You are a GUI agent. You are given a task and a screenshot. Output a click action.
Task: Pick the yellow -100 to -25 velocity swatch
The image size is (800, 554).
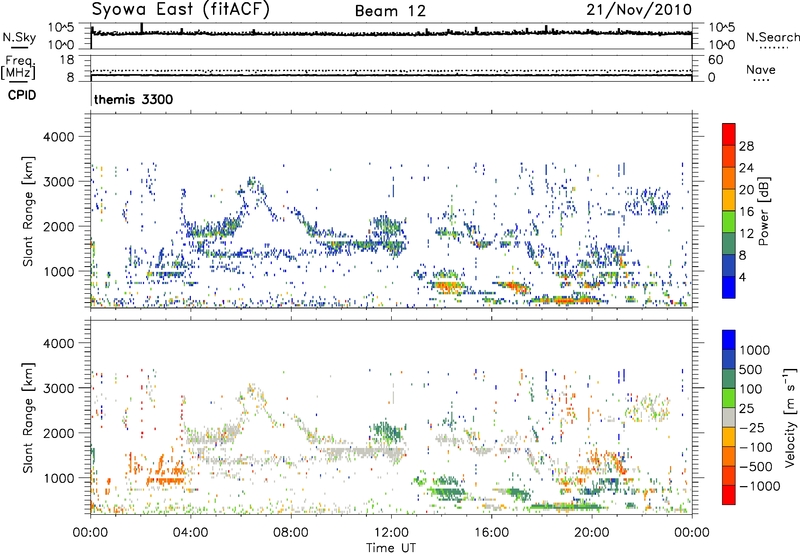tap(729, 437)
